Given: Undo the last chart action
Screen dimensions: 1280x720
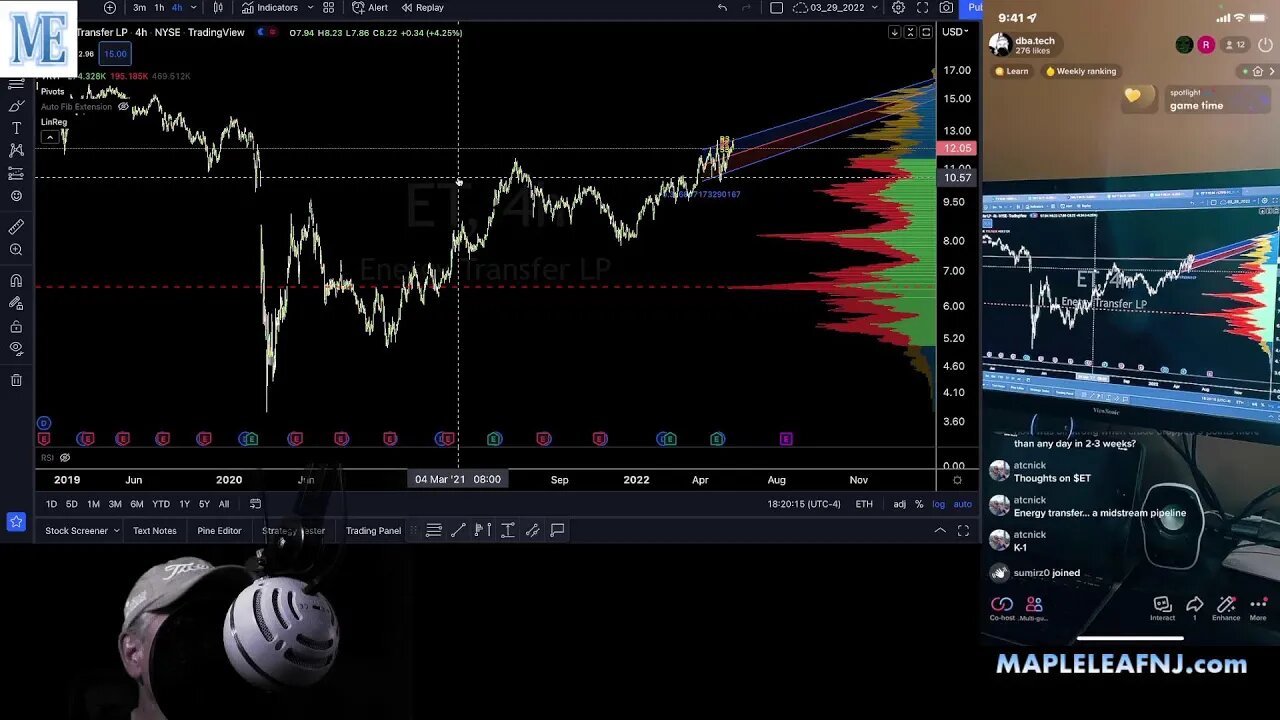Looking at the screenshot, I should tap(722, 7).
